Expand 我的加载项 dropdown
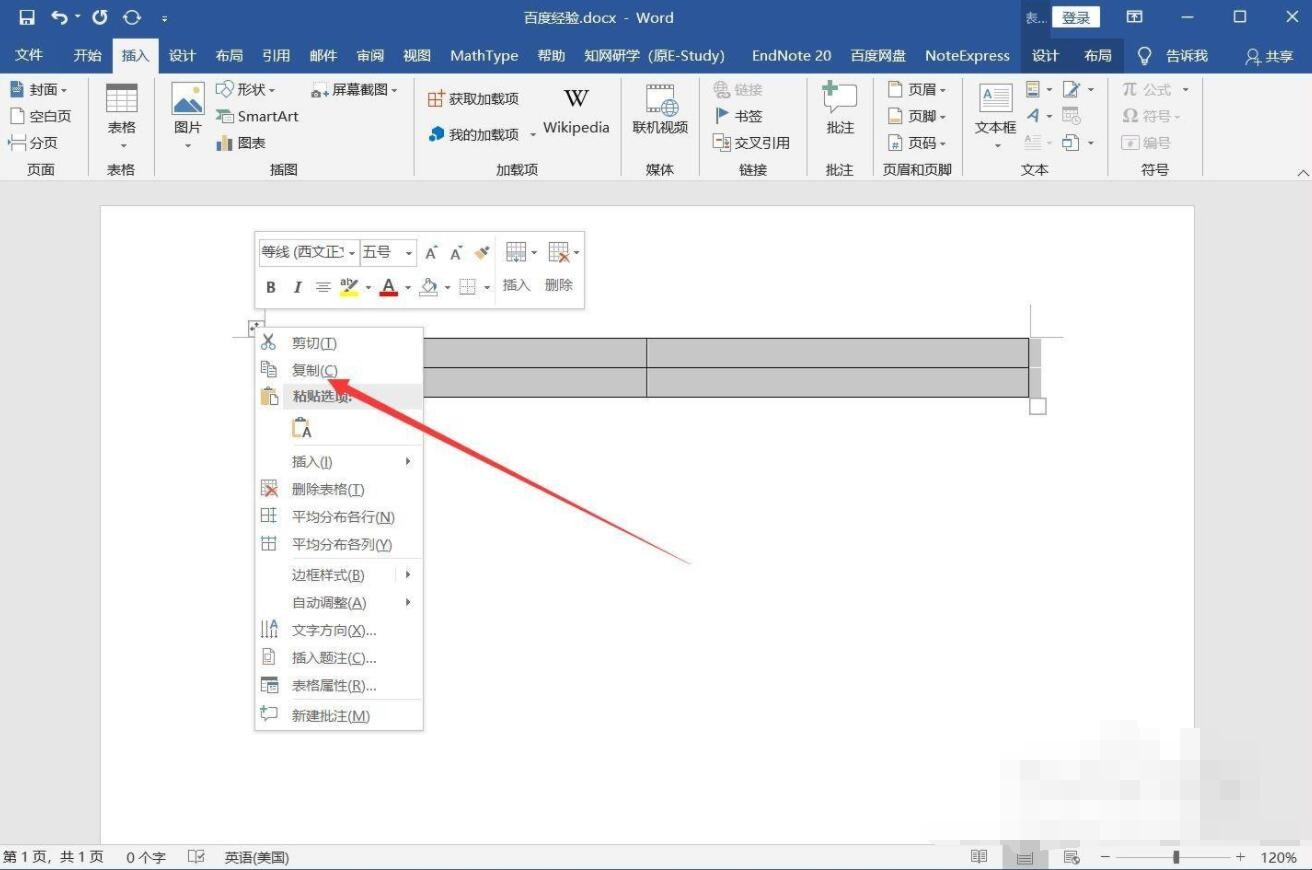The height and width of the screenshot is (870, 1312). (x=533, y=134)
